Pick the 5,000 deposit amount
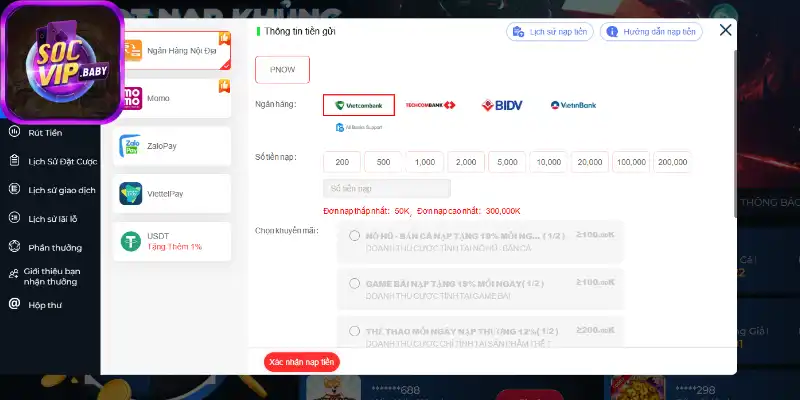 [x=507, y=162]
